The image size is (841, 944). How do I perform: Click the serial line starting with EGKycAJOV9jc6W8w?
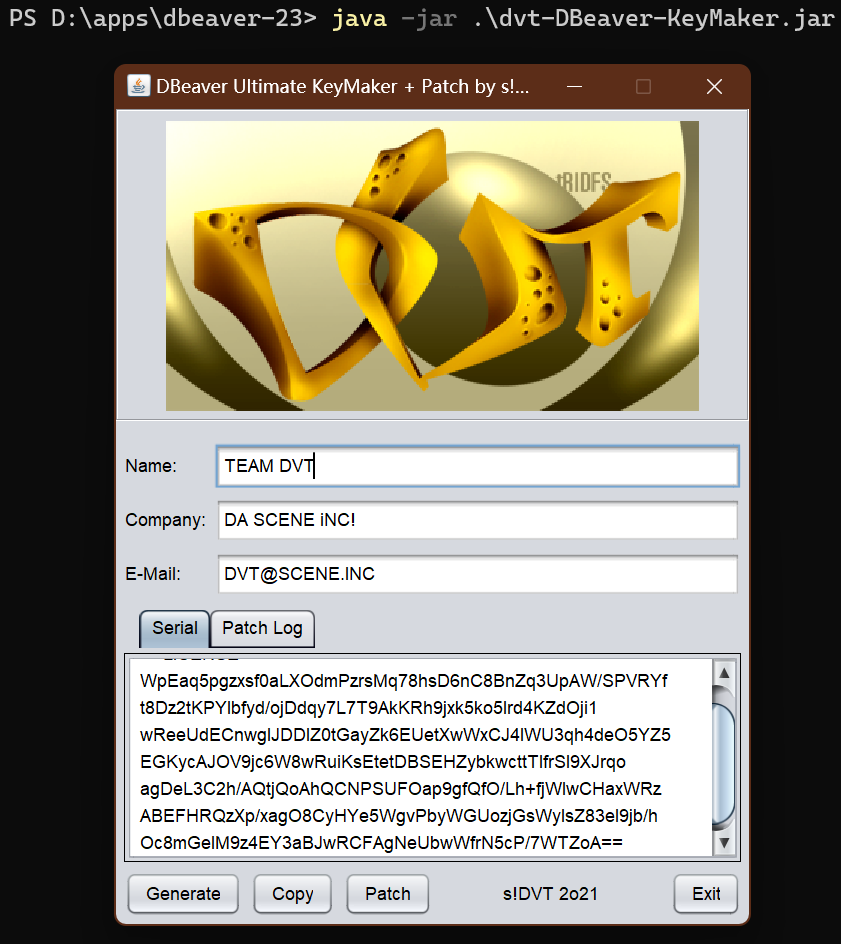(383, 762)
